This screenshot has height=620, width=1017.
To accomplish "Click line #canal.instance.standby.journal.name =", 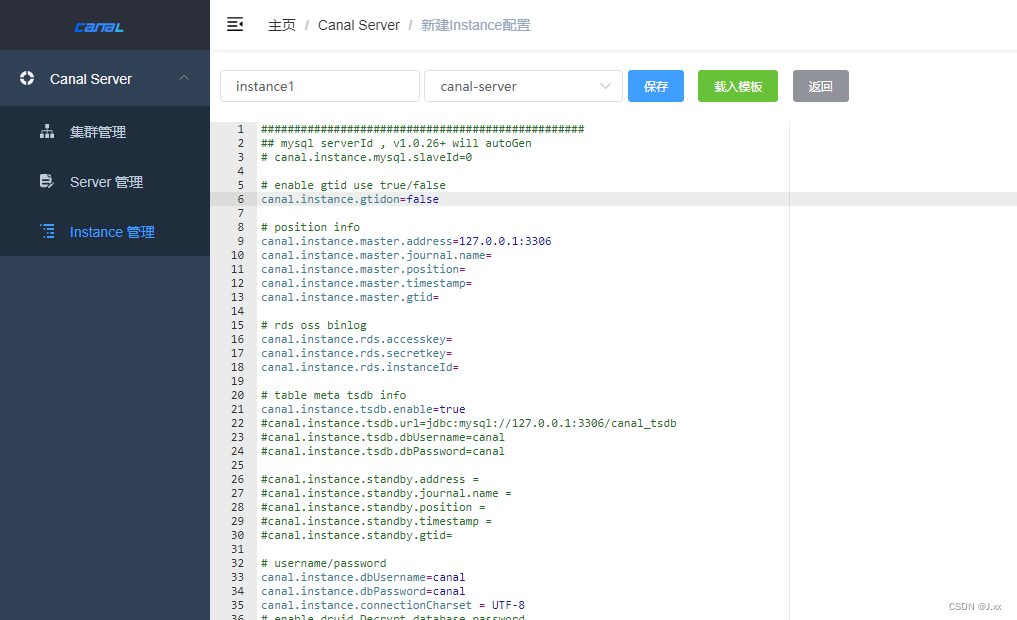I will click(387, 494).
